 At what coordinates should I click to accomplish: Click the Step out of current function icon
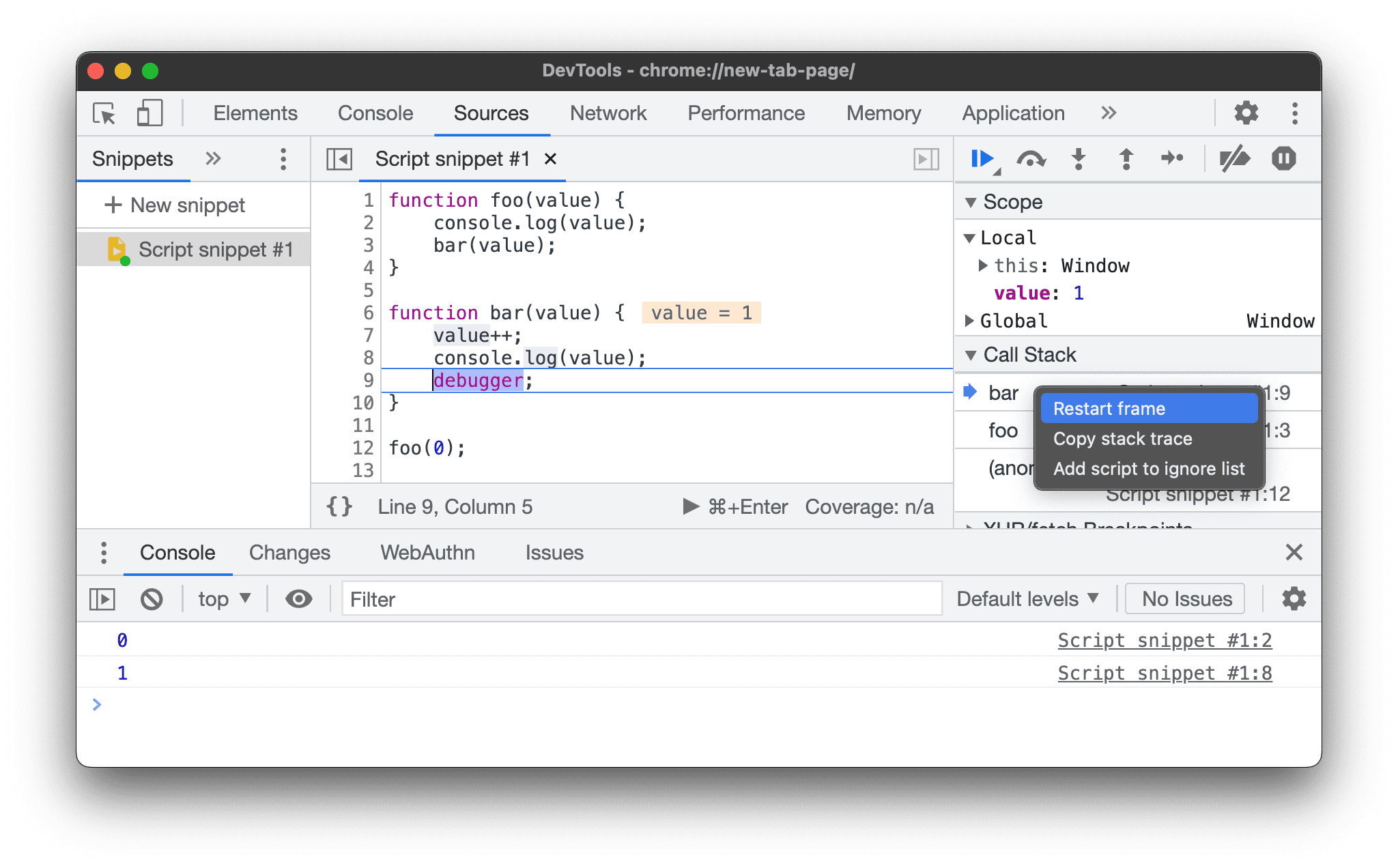coord(1124,158)
